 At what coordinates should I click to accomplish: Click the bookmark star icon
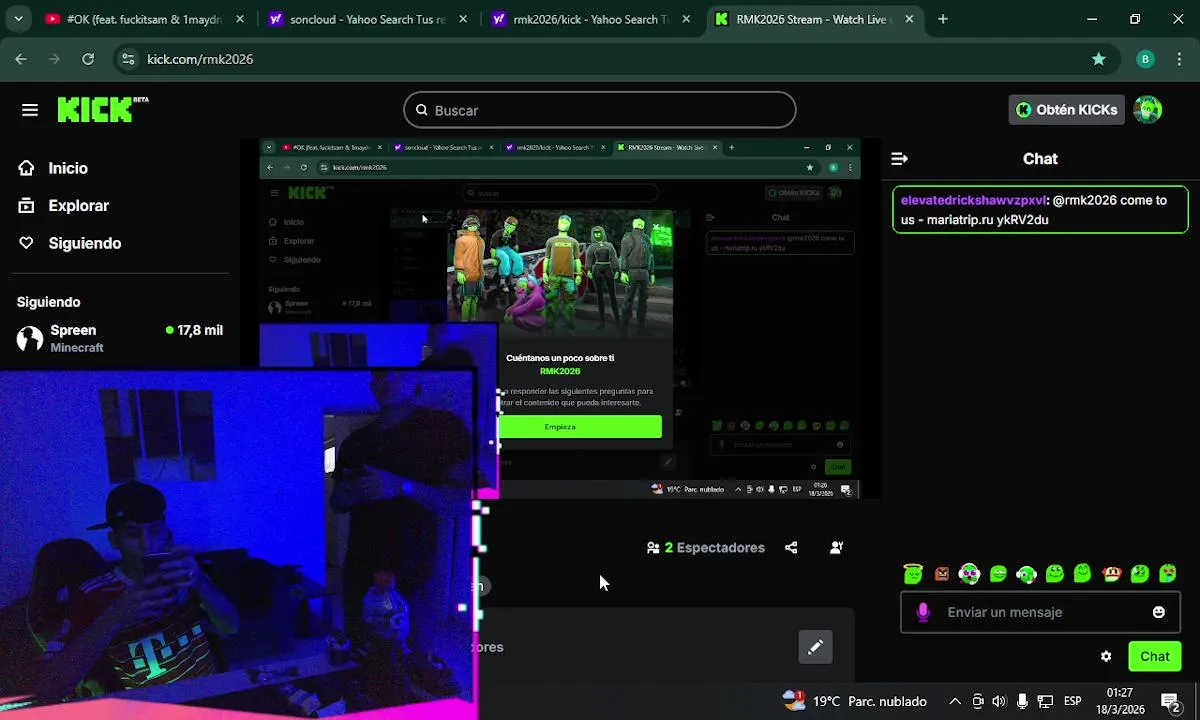[1099, 59]
